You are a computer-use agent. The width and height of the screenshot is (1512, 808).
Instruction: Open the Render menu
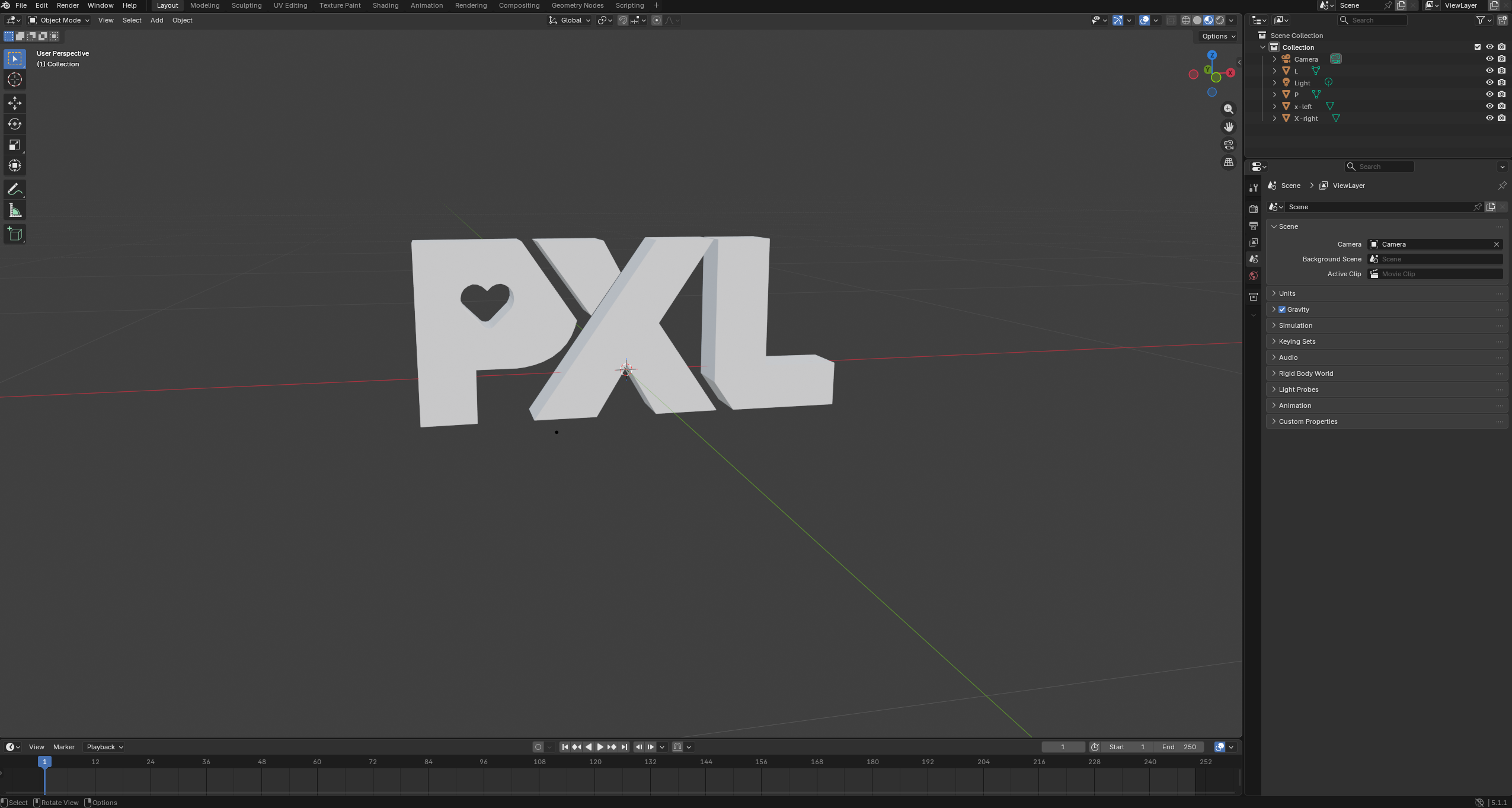click(x=68, y=5)
